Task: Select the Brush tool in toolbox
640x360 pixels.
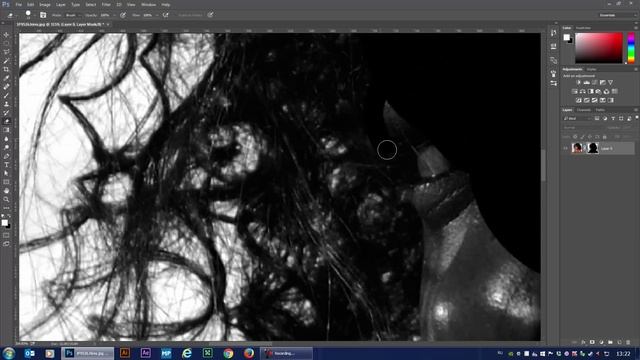Action: [x=6, y=96]
